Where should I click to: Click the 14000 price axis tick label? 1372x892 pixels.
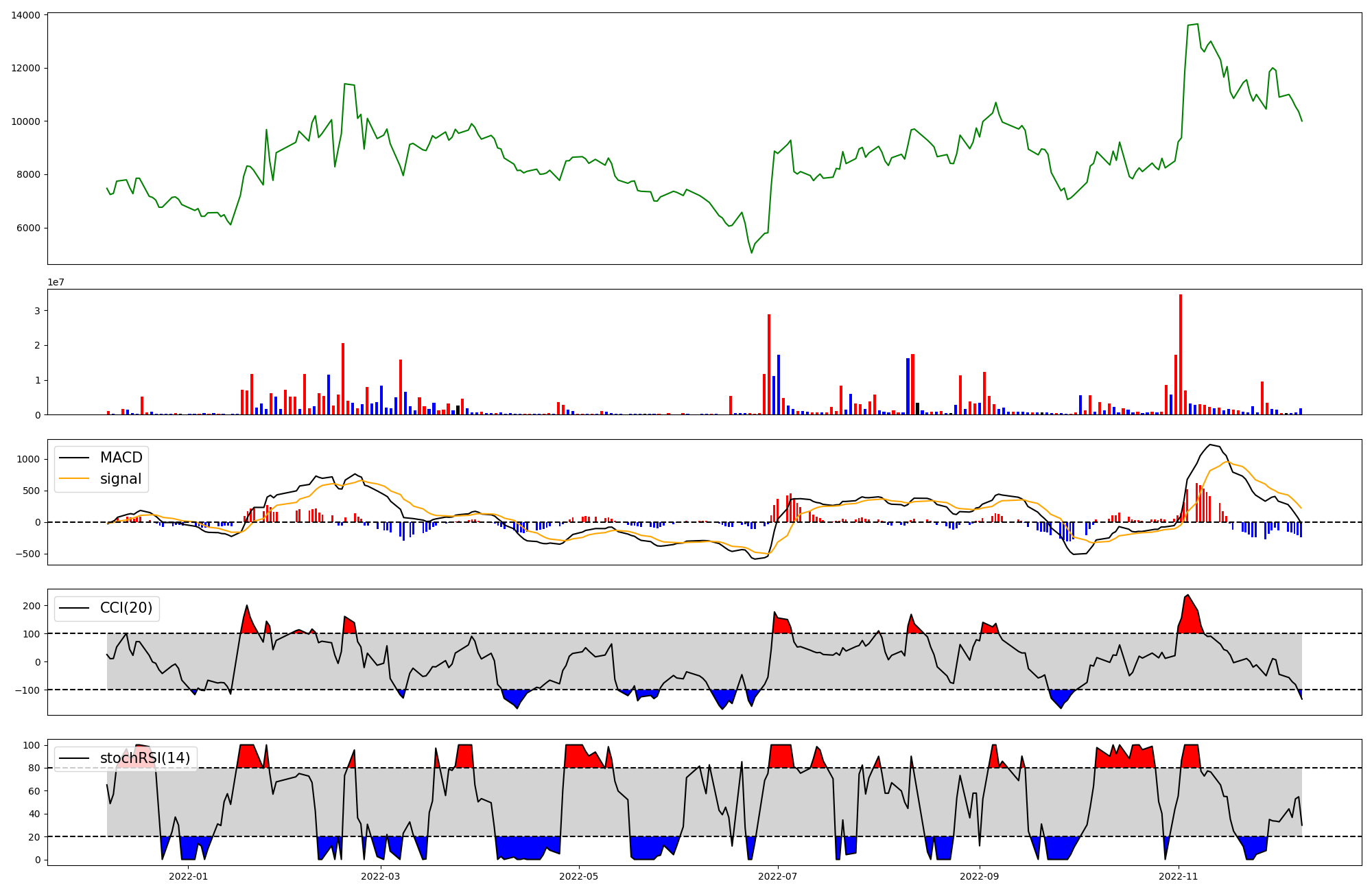pyautogui.click(x=25, y=15)
